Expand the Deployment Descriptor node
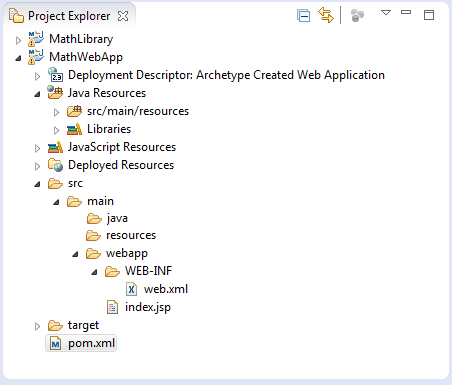Screen dimensions: 452x385 pos(37,76)
